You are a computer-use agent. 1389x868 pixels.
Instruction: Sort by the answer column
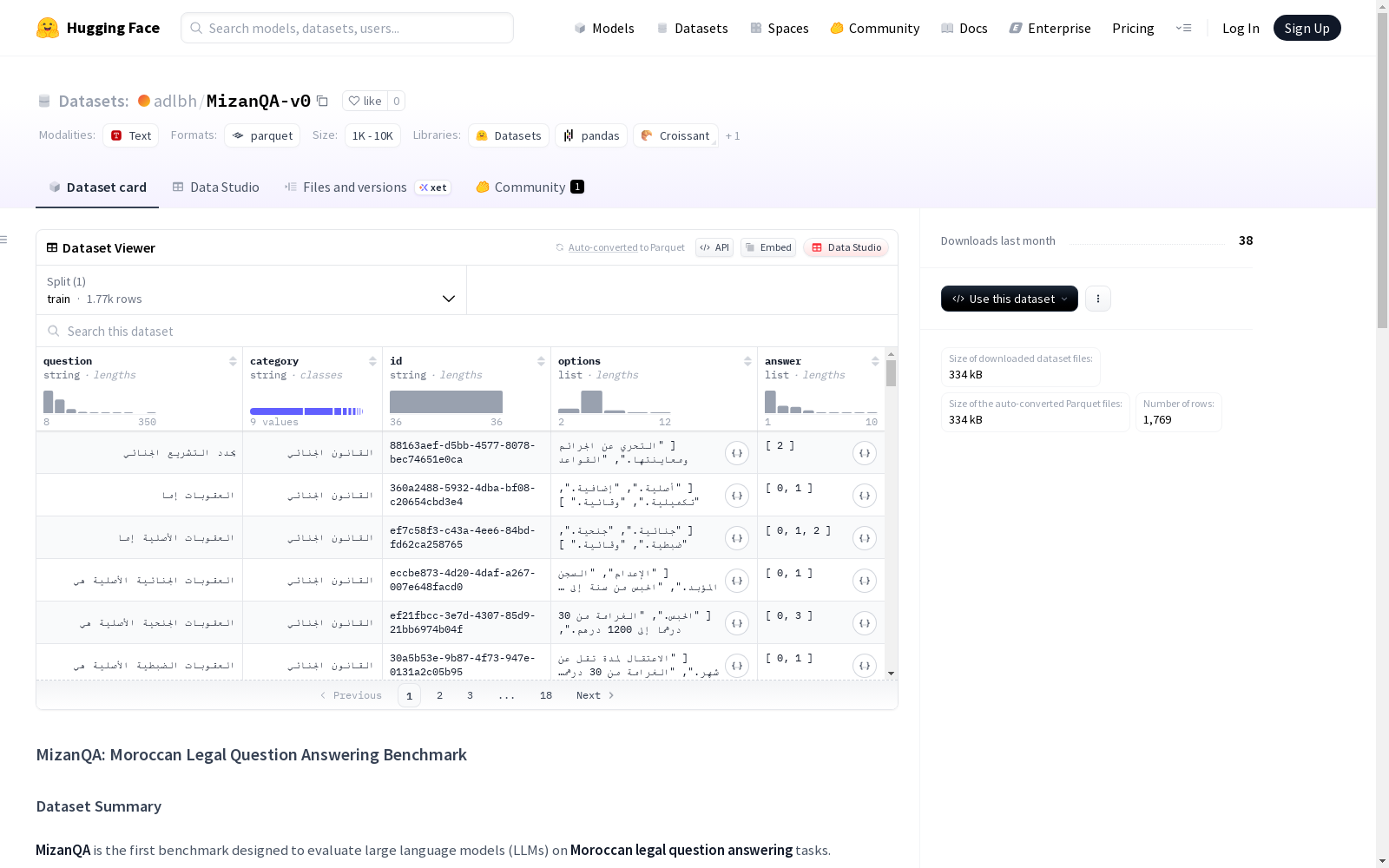pos(875,361)
